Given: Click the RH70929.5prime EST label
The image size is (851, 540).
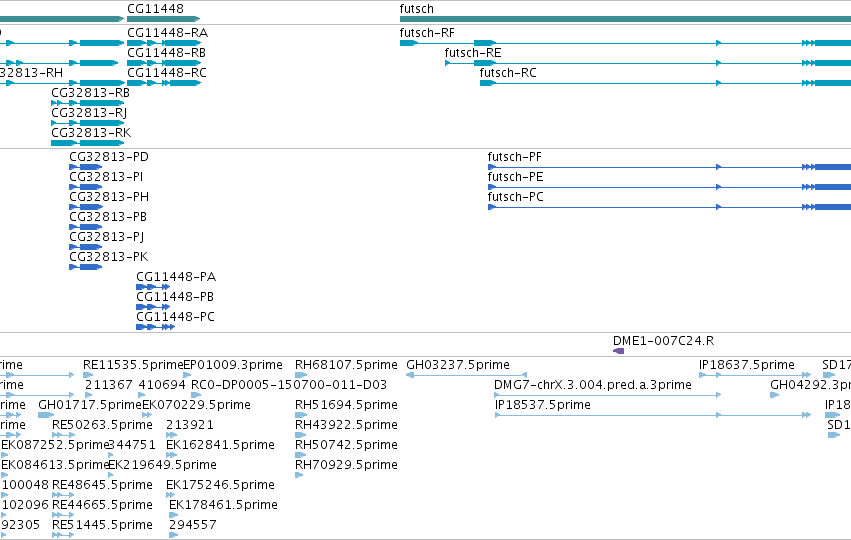Looking at the screenshot, I should (x=346, y=465).
